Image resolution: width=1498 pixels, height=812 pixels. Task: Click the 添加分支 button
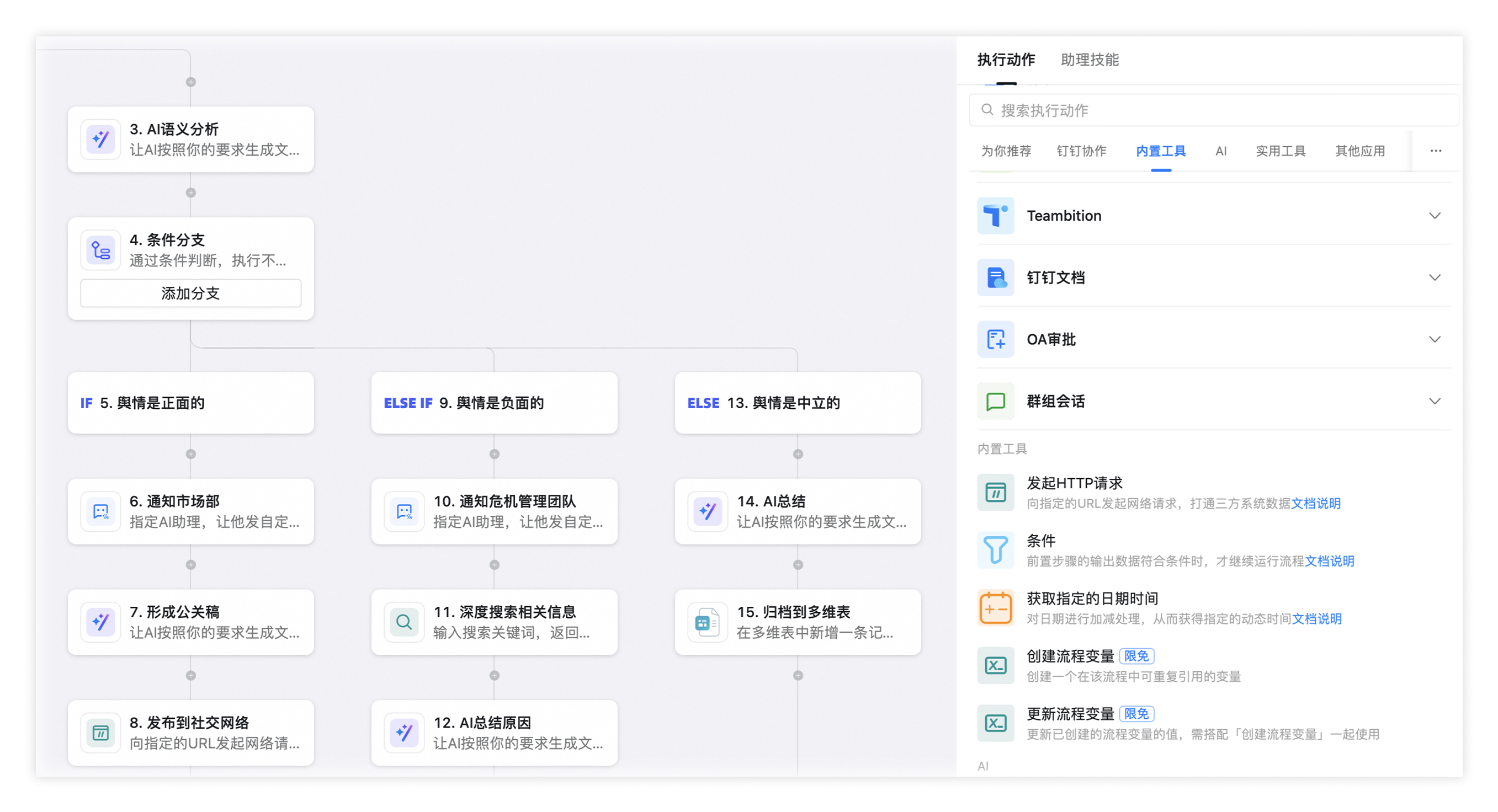click(x=191, y=293)
